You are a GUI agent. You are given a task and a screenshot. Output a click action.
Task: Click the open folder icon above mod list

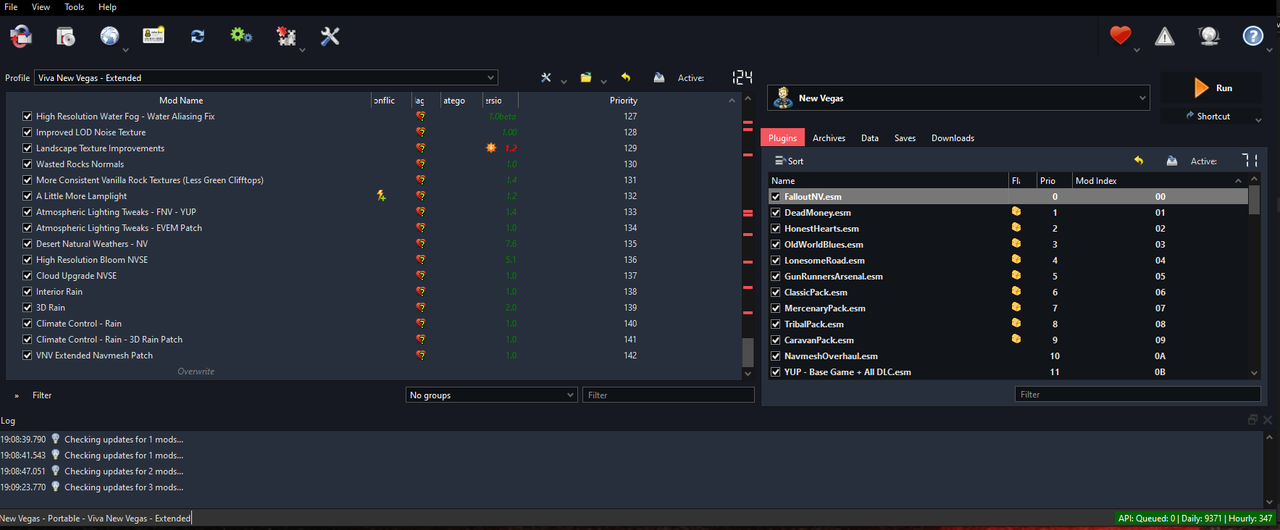[586, 77]
